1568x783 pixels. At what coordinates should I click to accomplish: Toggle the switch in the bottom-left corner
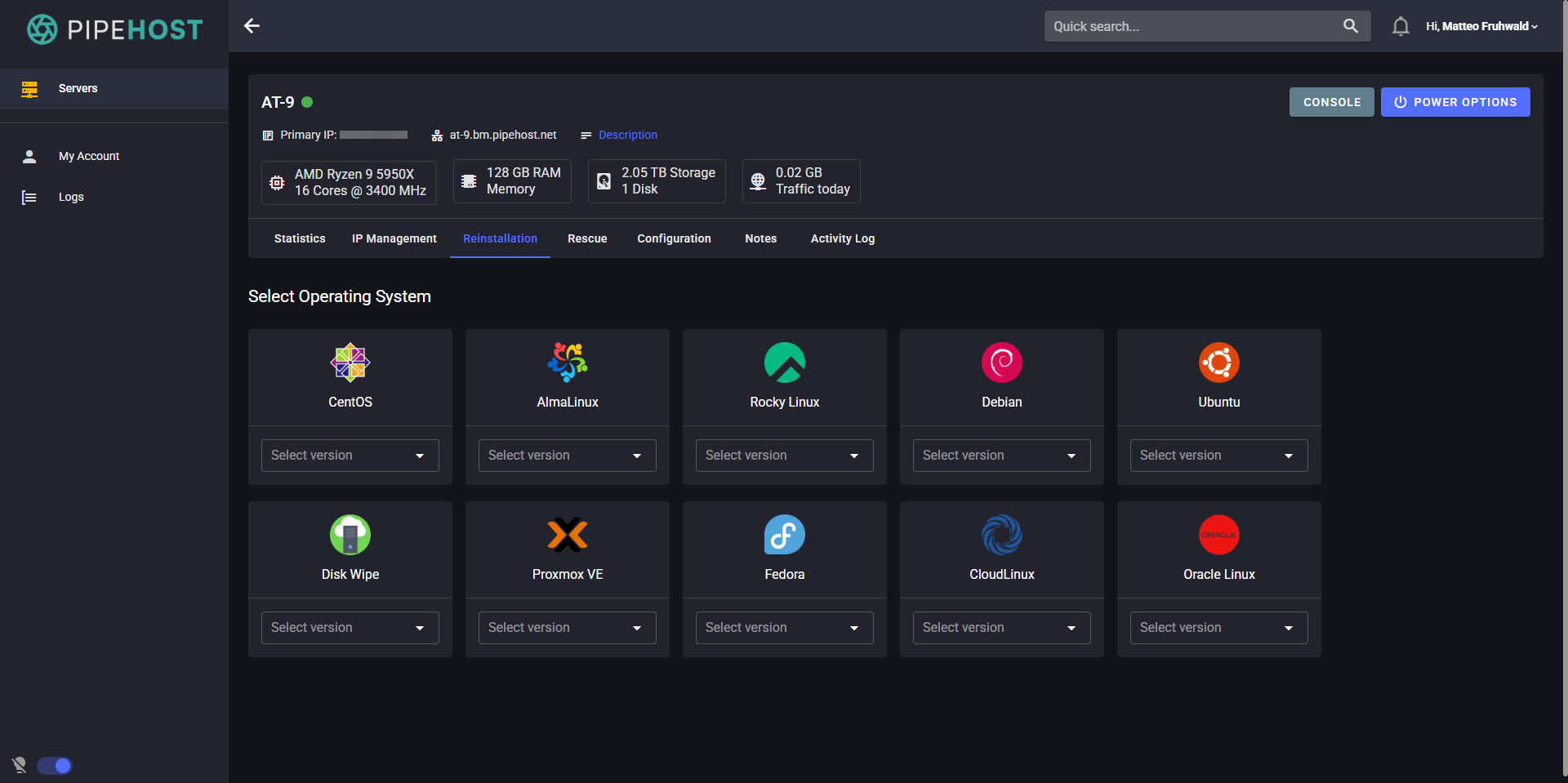55,766
